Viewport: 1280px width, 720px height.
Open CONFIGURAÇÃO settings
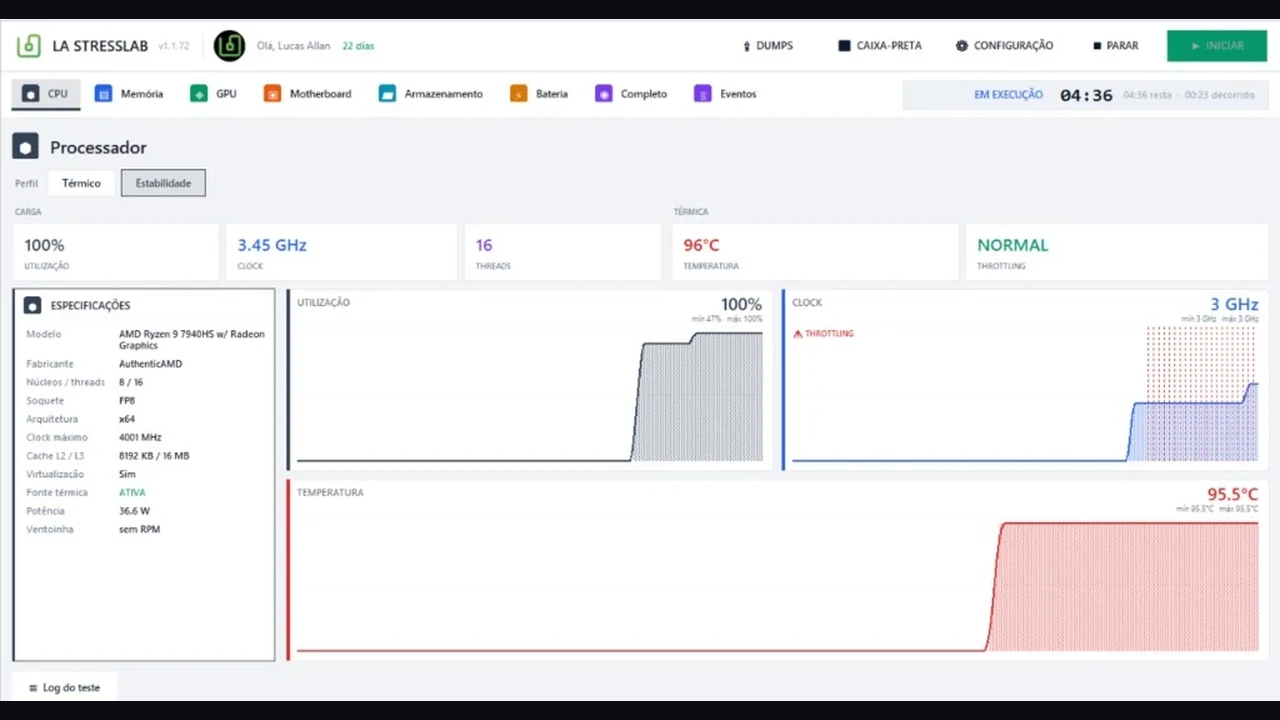(1004, 46)
